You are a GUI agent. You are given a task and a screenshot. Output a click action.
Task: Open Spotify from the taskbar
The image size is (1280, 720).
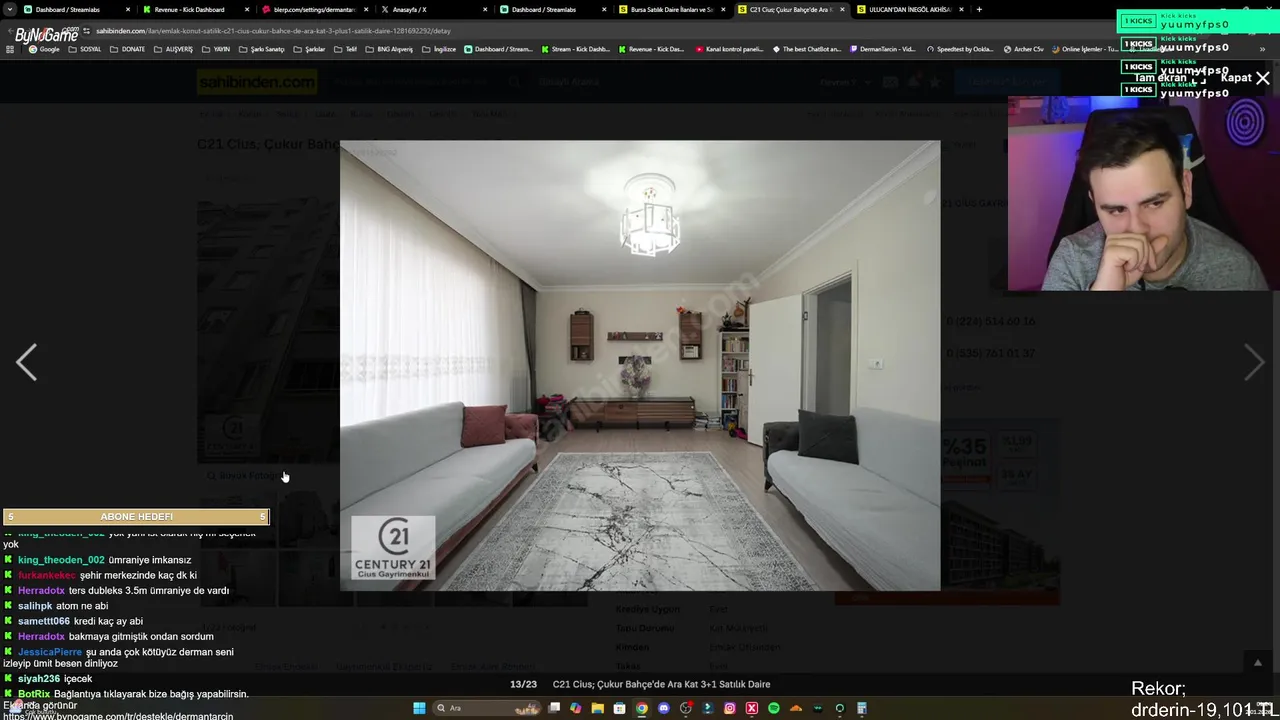tap(773, 708)
